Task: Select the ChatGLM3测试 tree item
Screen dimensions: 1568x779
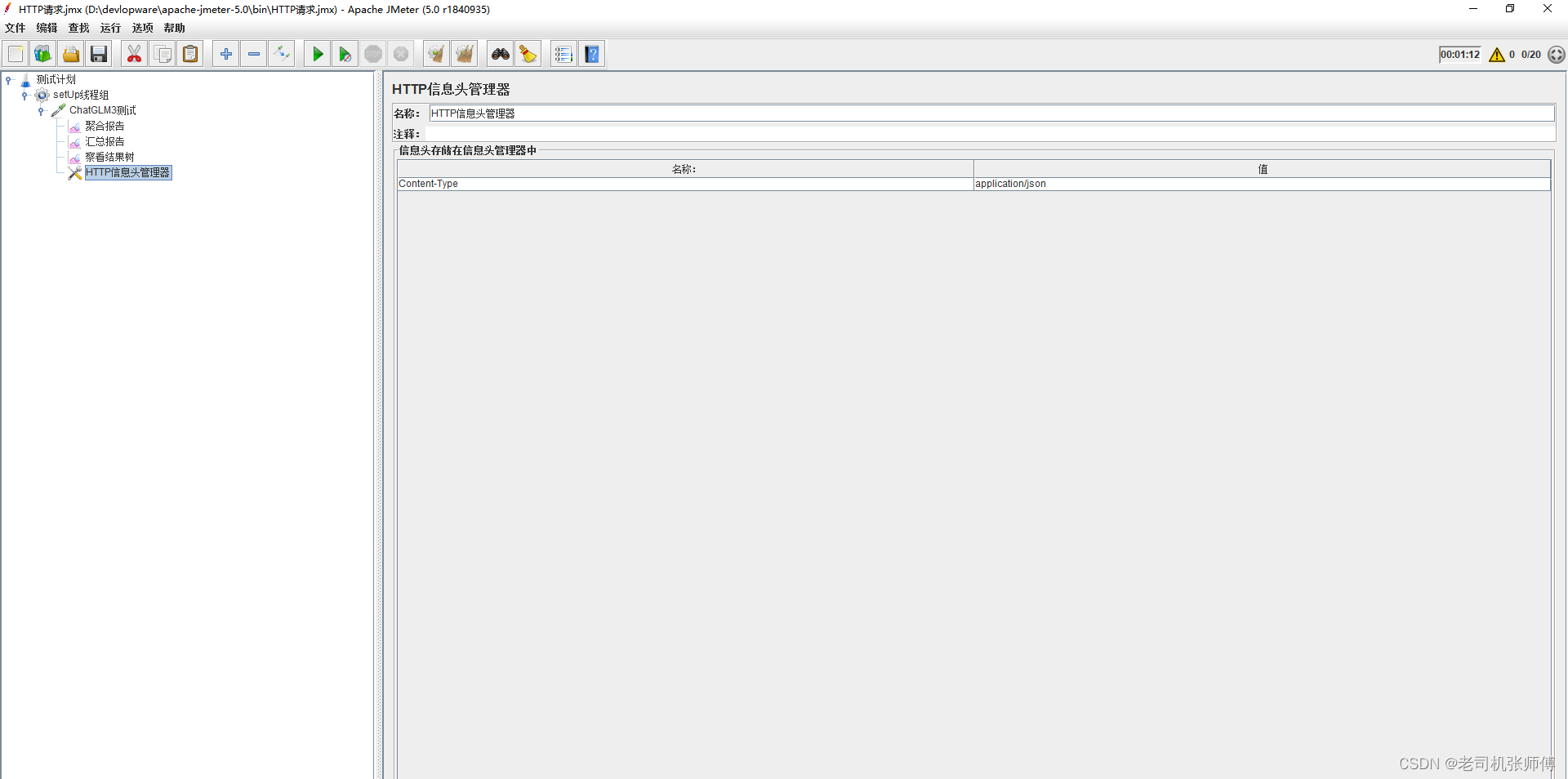Action: click(x=103, y=110)
